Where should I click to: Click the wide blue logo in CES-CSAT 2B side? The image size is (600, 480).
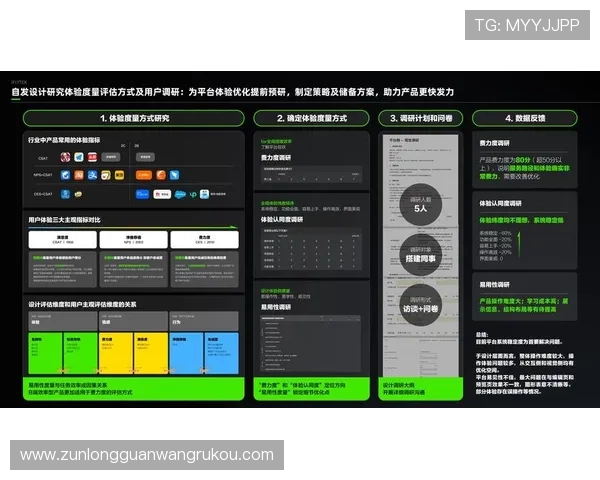[142, 194]
